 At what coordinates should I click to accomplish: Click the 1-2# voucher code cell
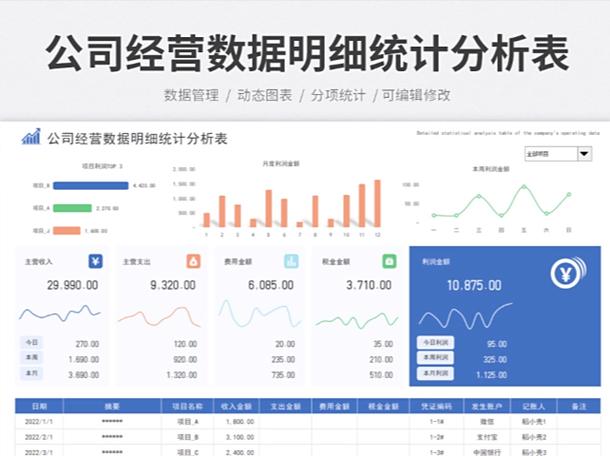[437, 437]
